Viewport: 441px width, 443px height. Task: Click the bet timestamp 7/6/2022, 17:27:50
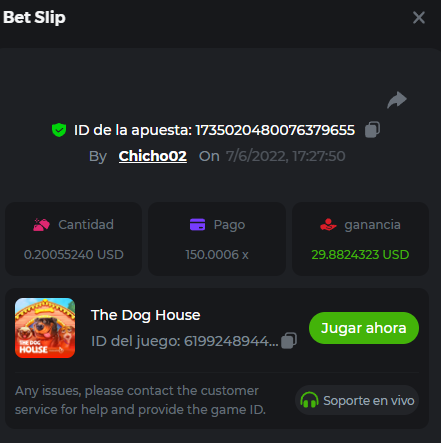point(286,156)
